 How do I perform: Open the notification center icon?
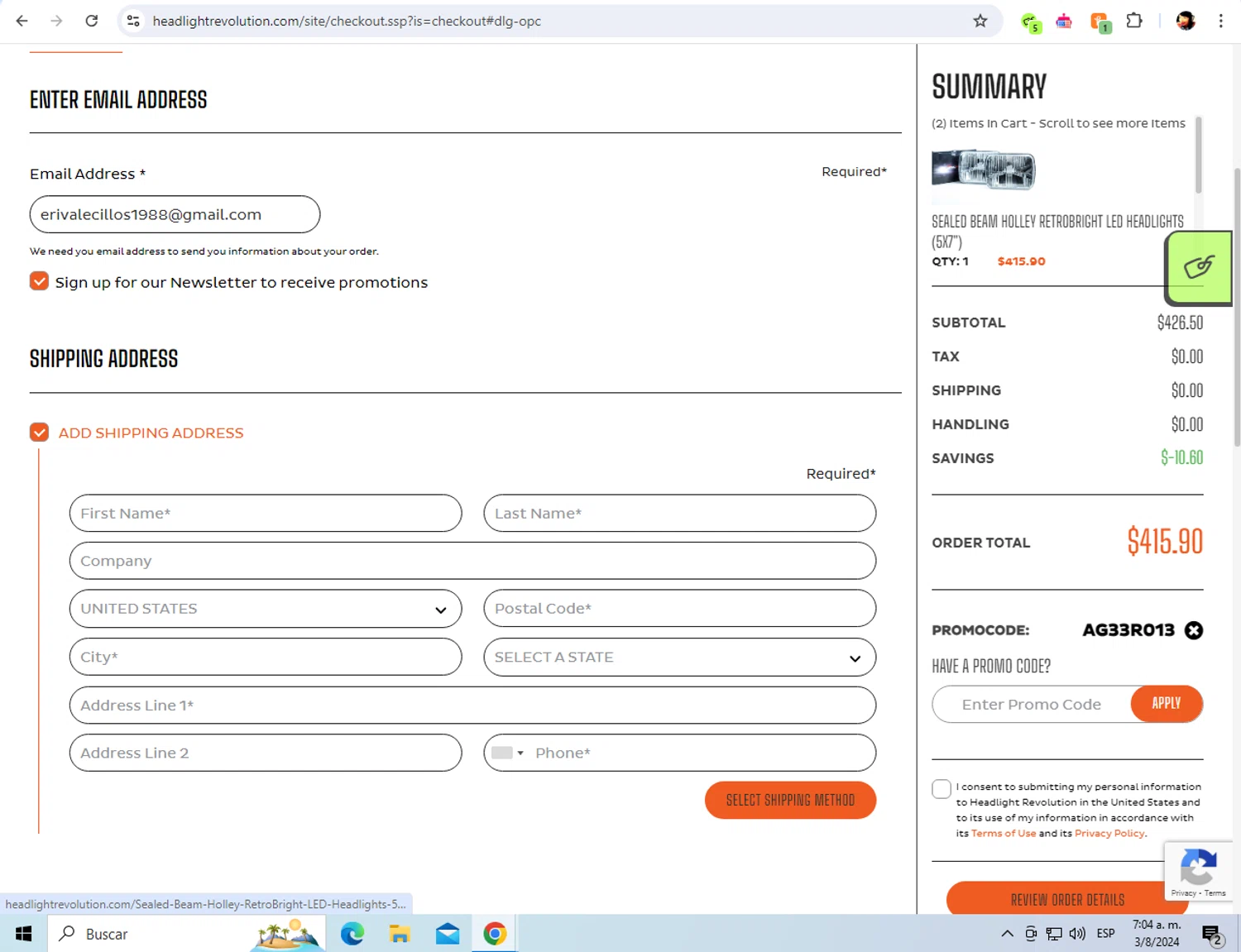click(1213, 935)
